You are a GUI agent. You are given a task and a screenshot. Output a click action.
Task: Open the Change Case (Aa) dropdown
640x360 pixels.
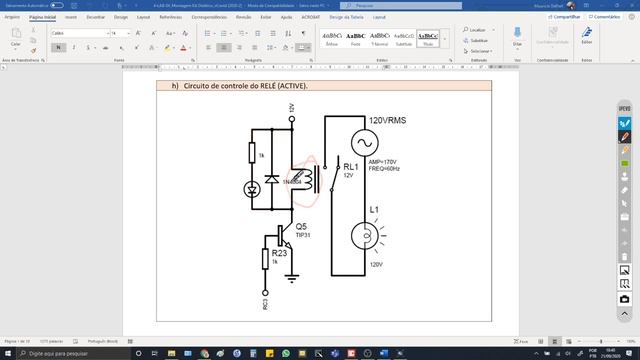(x=170, y=33)
